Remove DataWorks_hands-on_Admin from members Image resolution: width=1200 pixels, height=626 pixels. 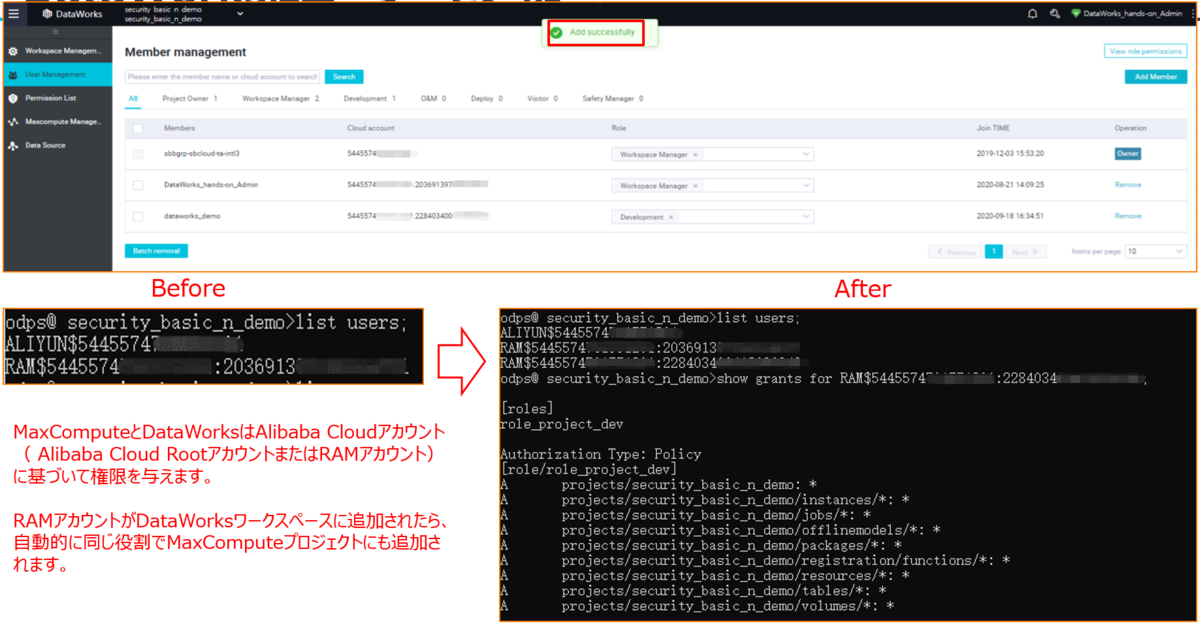[1128, 185]
